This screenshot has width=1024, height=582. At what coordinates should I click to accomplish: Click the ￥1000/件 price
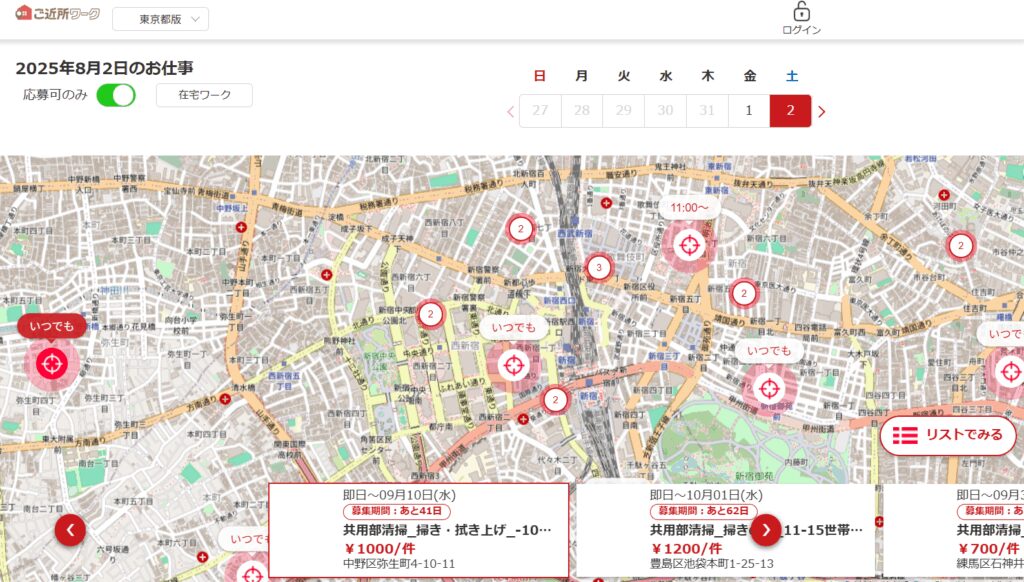[x=379, y=549]
